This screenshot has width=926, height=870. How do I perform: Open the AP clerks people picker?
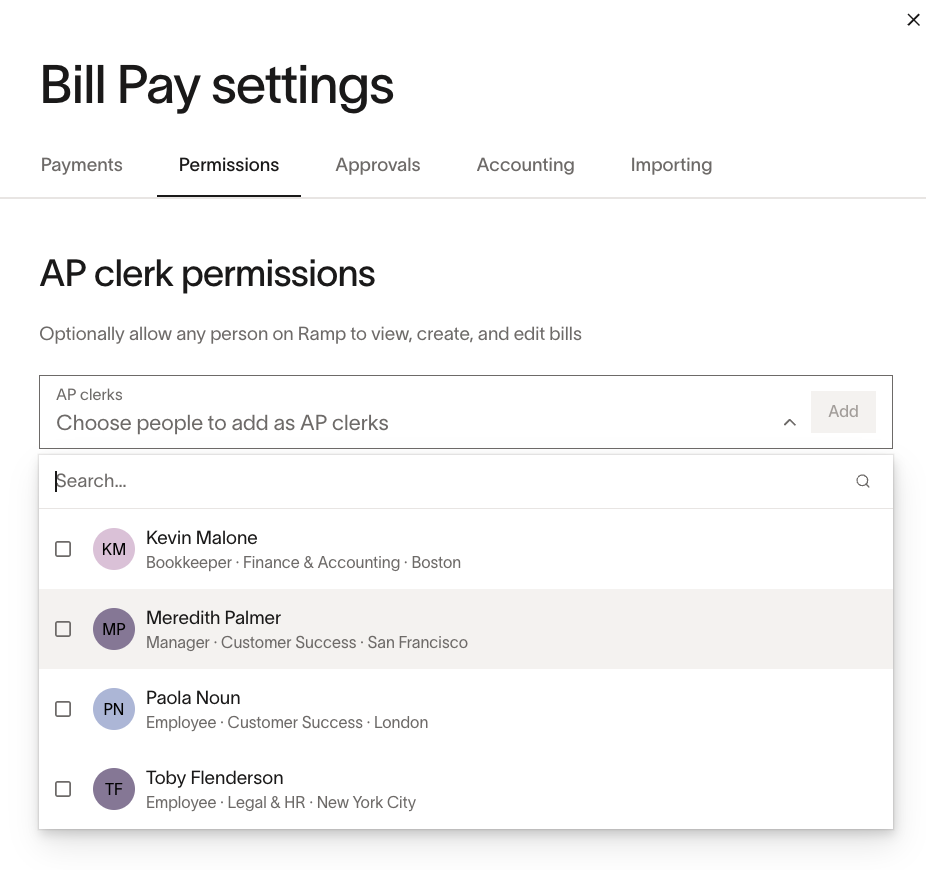click(x=400, y=423)
